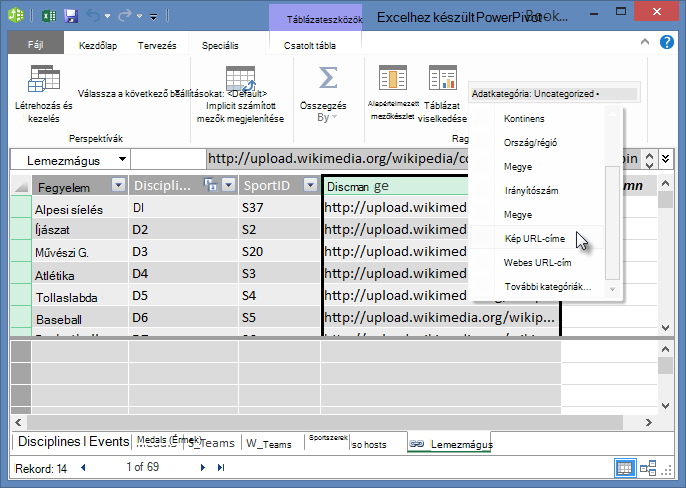Open Customize Quick Access Toolbar dropdown
Screen dimensions: 686x488
coord(154,17)
